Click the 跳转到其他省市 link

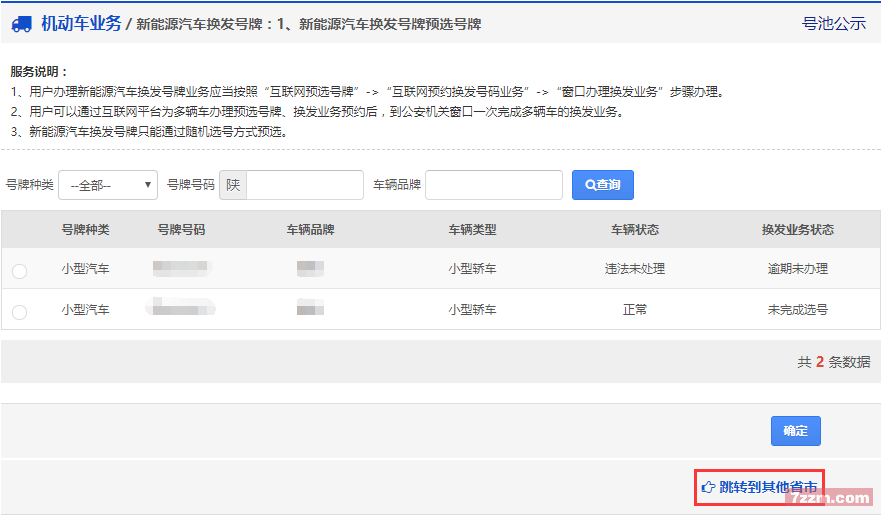pos(768,487)
